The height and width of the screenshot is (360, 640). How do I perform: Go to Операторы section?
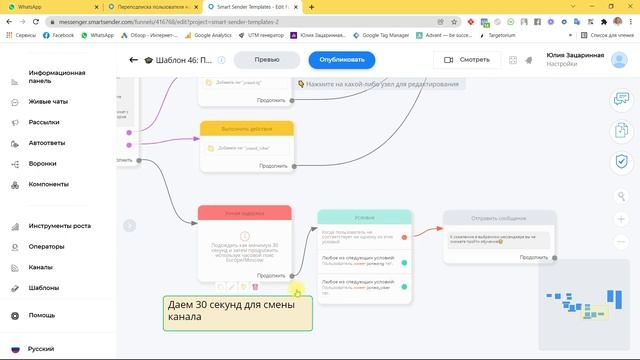coord(46,247)
